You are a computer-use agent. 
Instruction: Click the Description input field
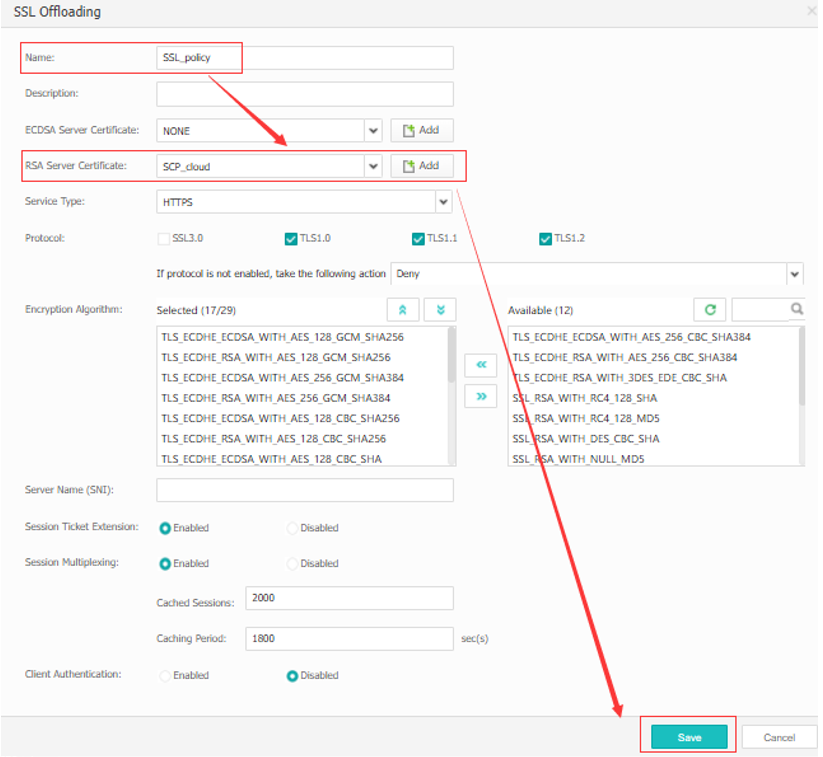[x=305, y=94]
